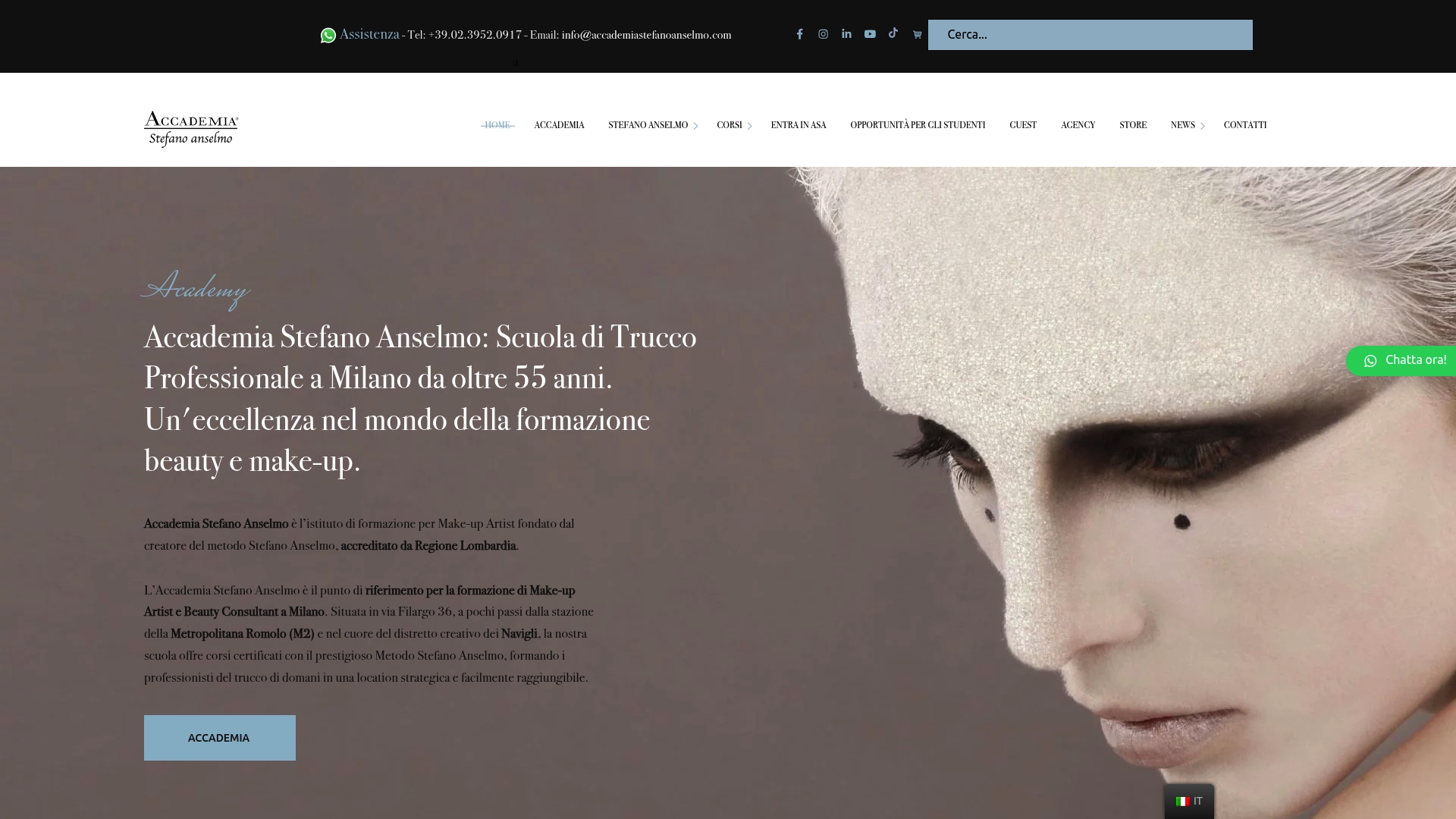Screen dimensions: 1456x819
Task: Go to the Home menu item
Action: tap(497, 125)
